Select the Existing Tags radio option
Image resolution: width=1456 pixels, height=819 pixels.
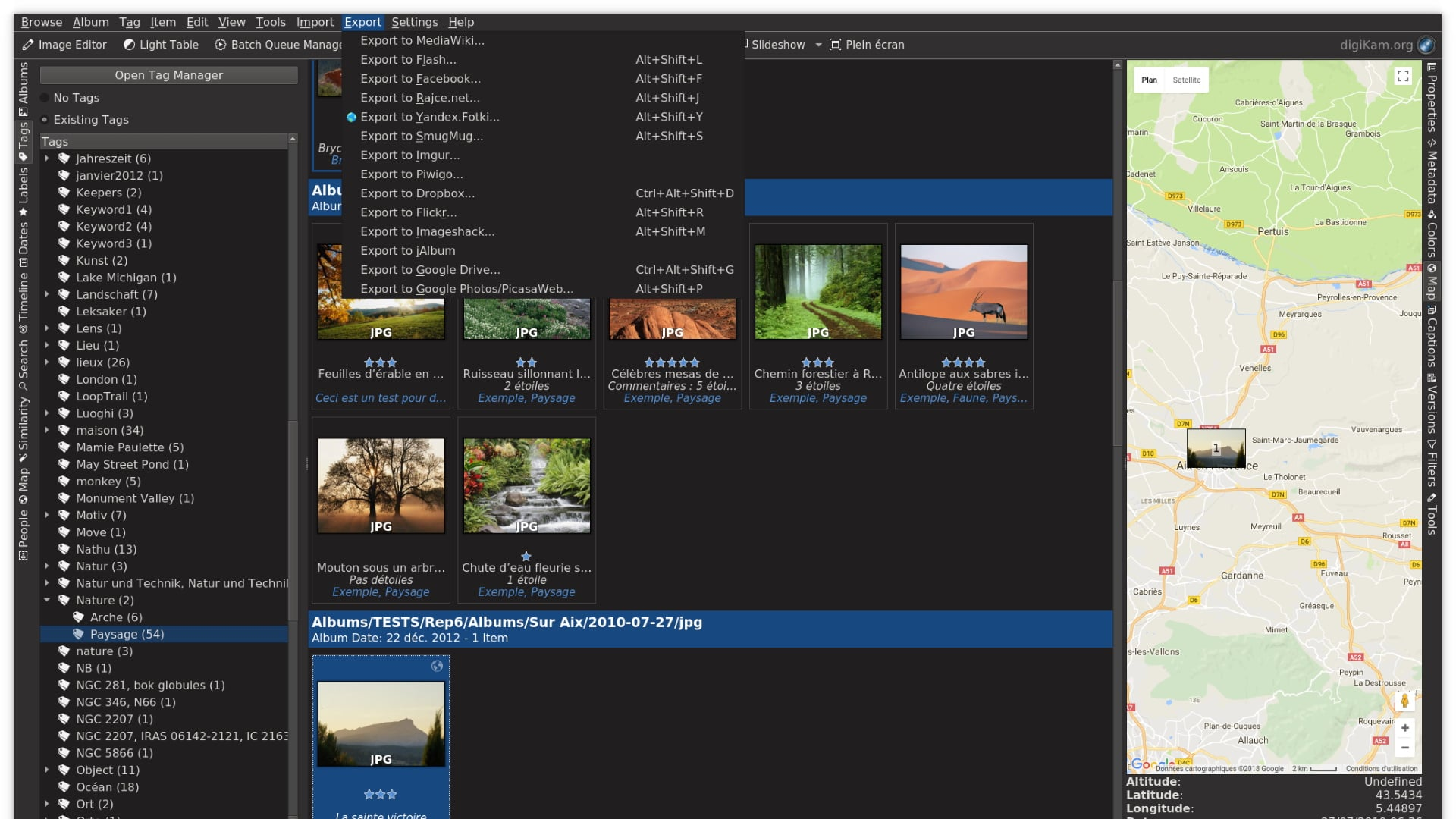45,120
